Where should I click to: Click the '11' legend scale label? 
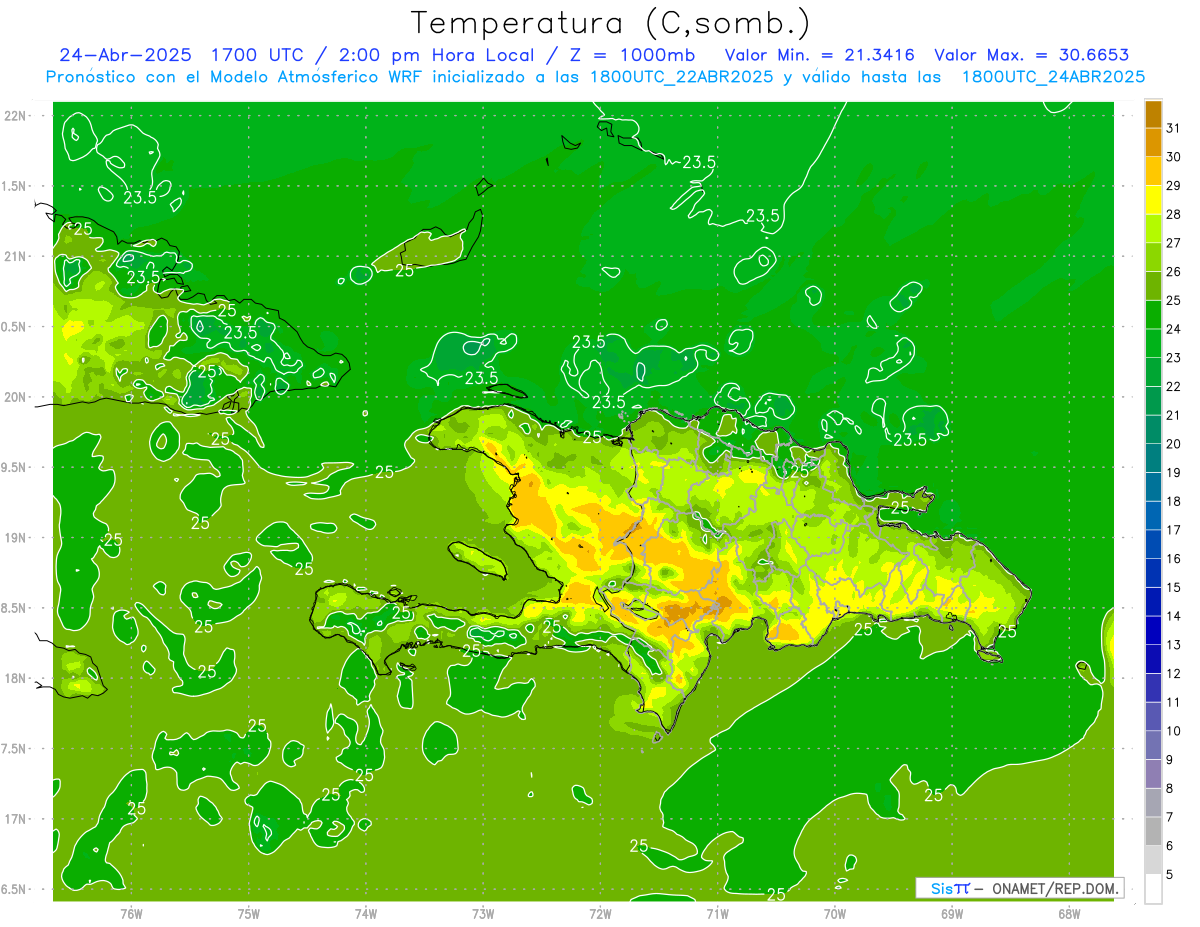click(x=1174, y=702)
